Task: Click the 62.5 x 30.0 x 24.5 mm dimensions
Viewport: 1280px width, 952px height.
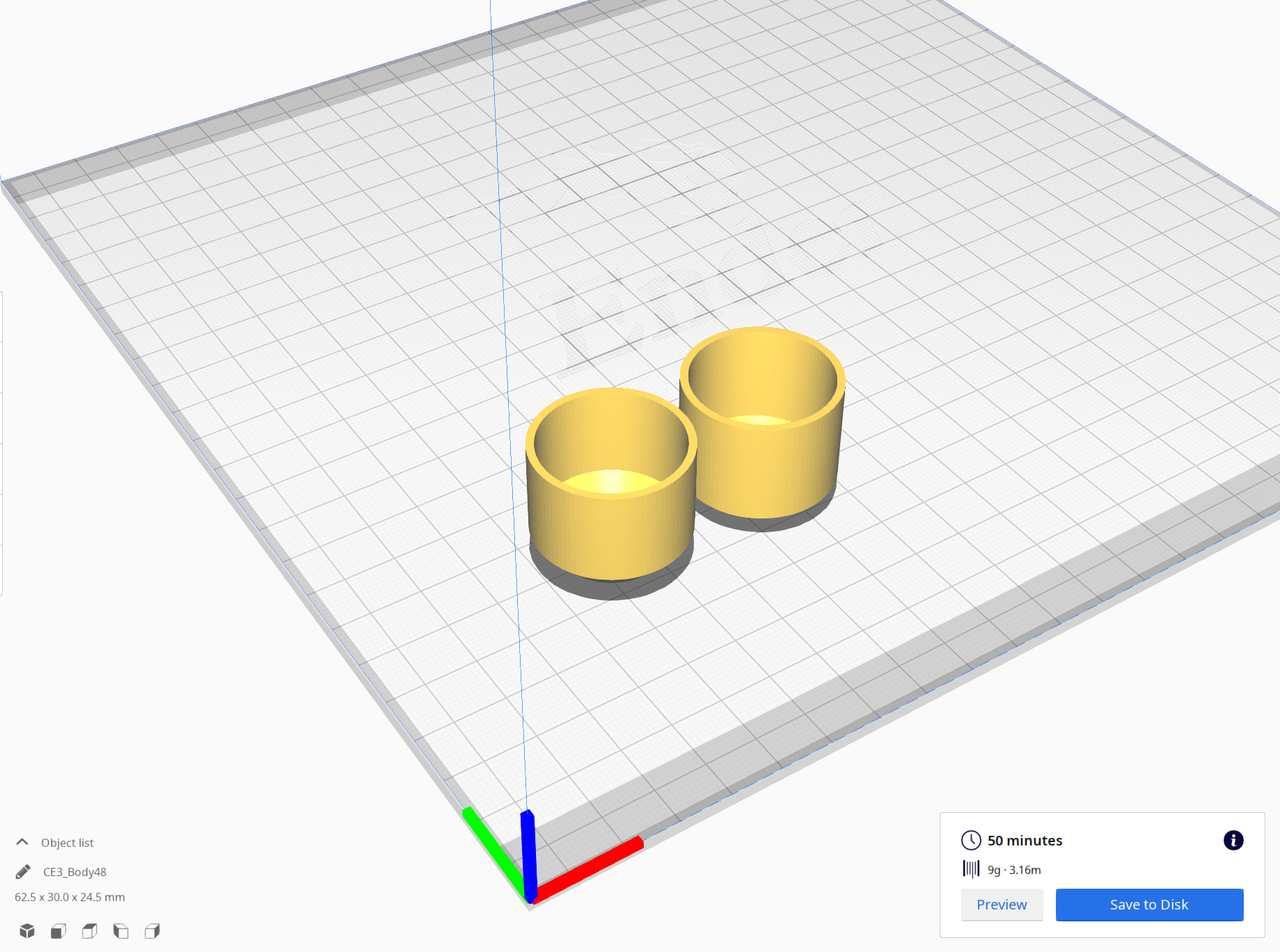Action: [70, 897]
